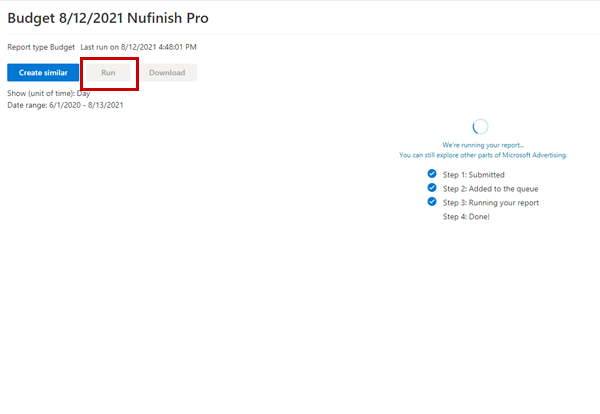Select the 'Report type Budget' text
Image resolution: width=600 pixels, height=414 pixels.
click(x=41, y=47)
